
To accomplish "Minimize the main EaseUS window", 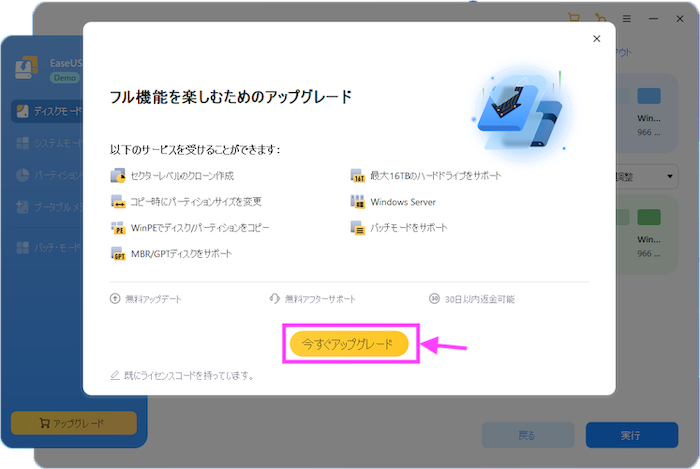I will (x=653, y=19).
